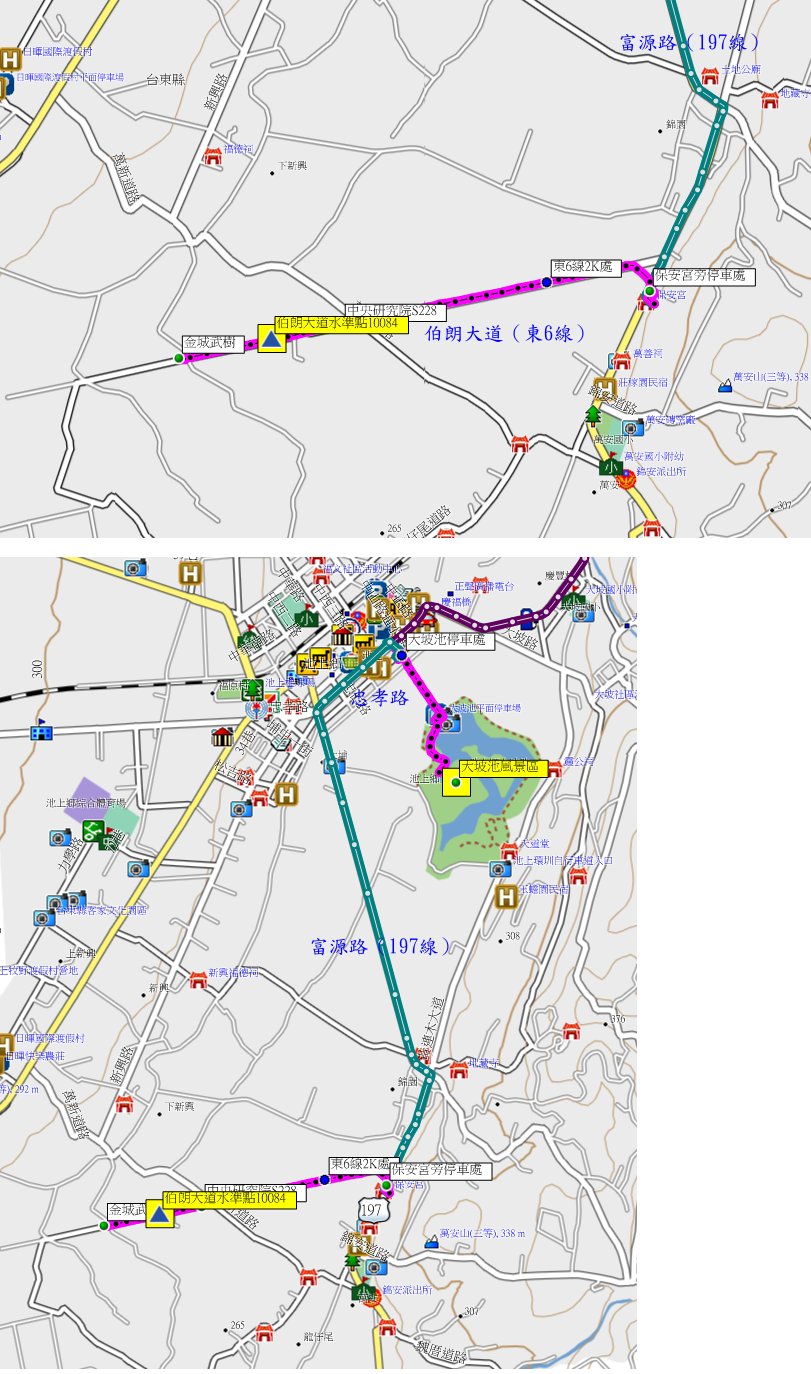
Task: Select the 萬安派出所 police station icon
Action: [x=628, y=481]
